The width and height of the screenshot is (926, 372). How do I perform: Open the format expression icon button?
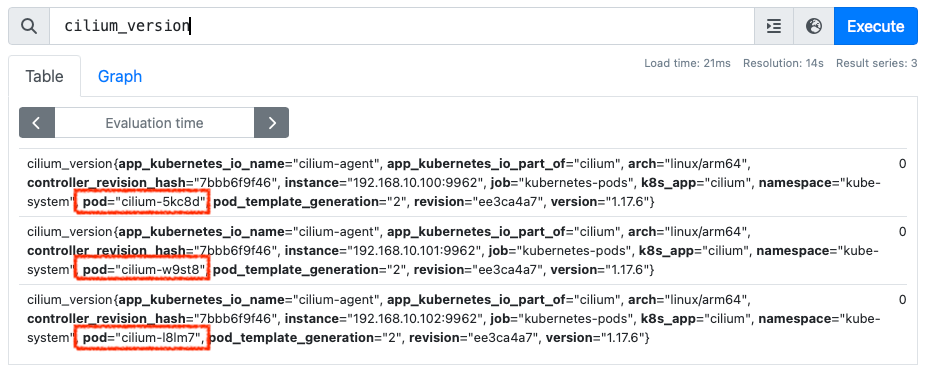click(x=774, y=26)
